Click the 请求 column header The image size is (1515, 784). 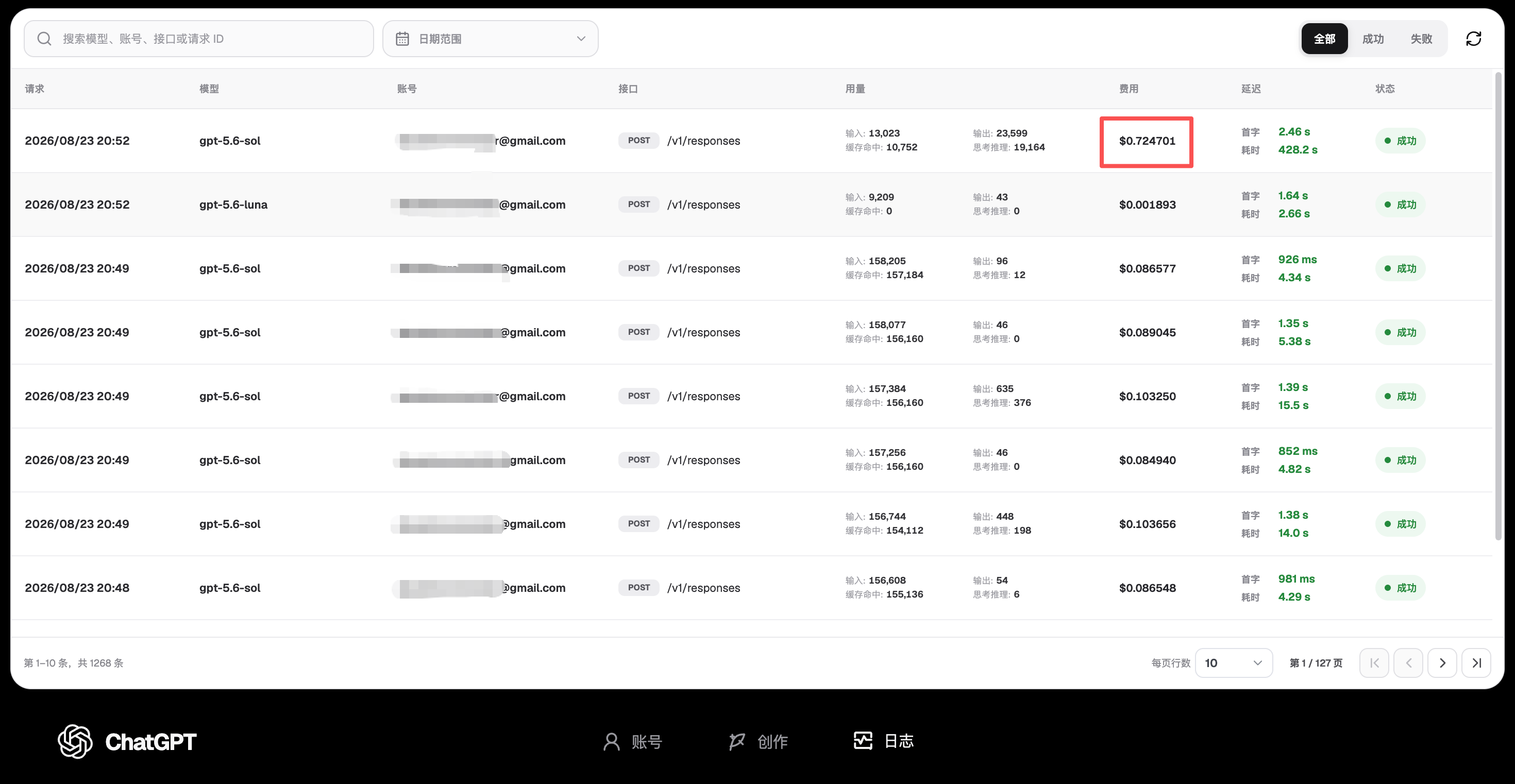[35, 89]
